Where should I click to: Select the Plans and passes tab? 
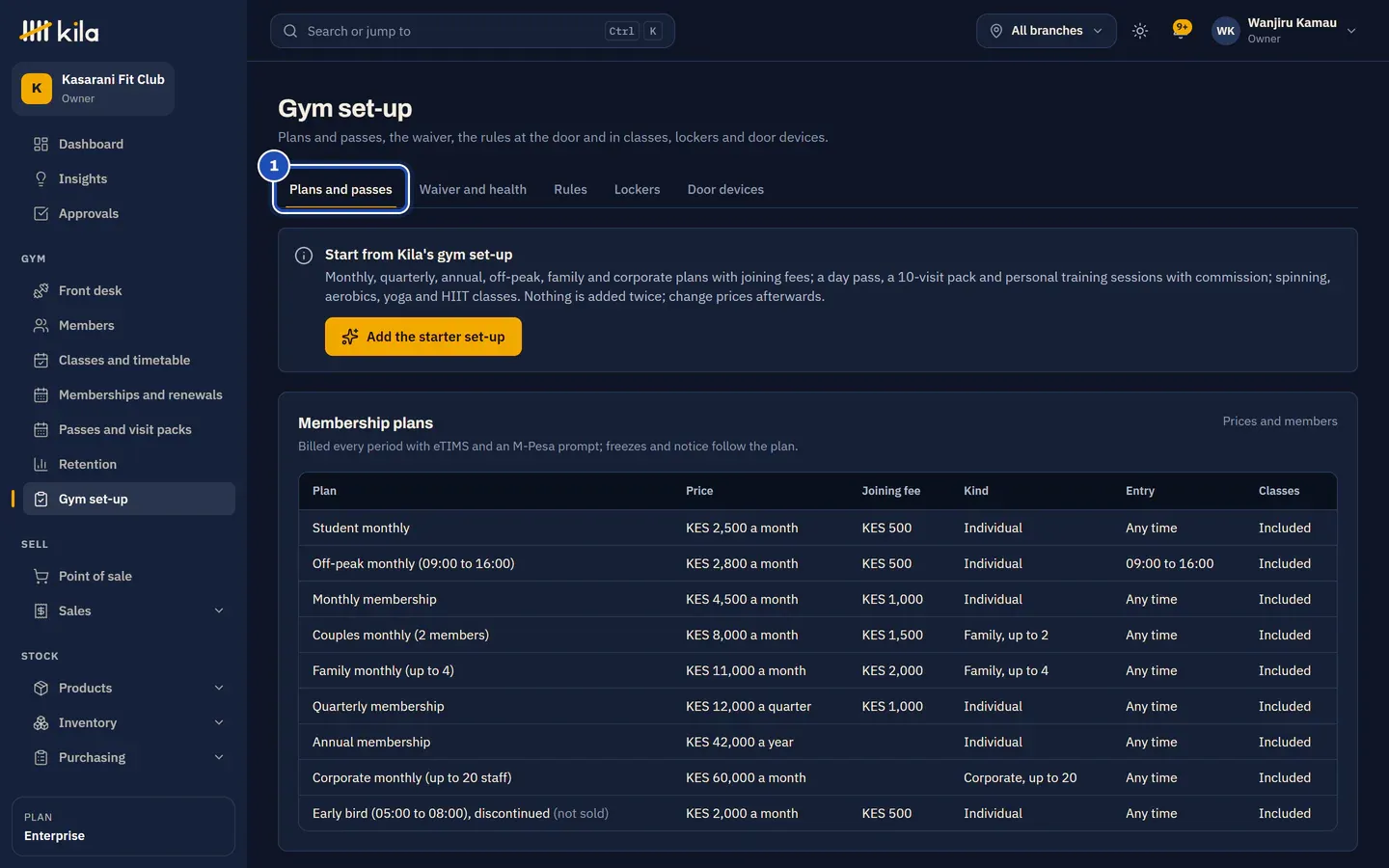(x=340, y=189)
